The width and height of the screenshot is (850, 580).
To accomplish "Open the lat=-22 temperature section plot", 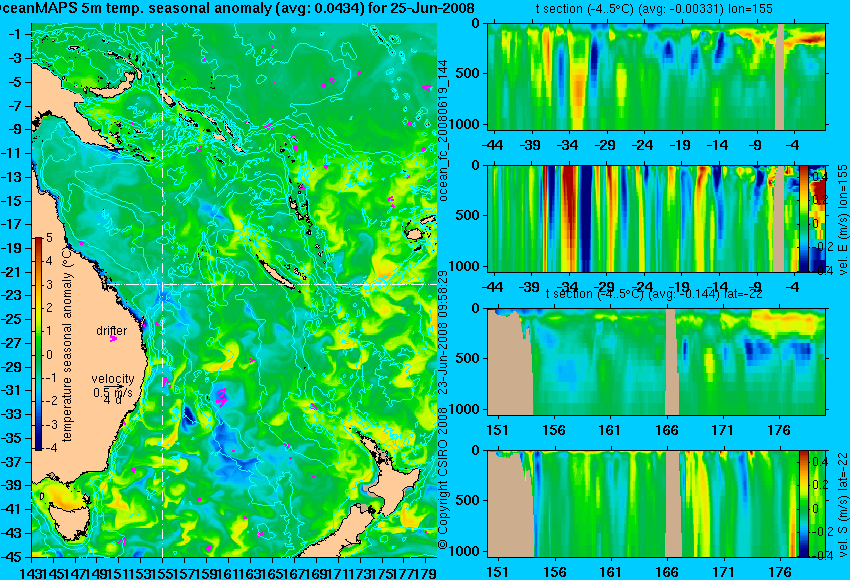I will pos(657,362).
